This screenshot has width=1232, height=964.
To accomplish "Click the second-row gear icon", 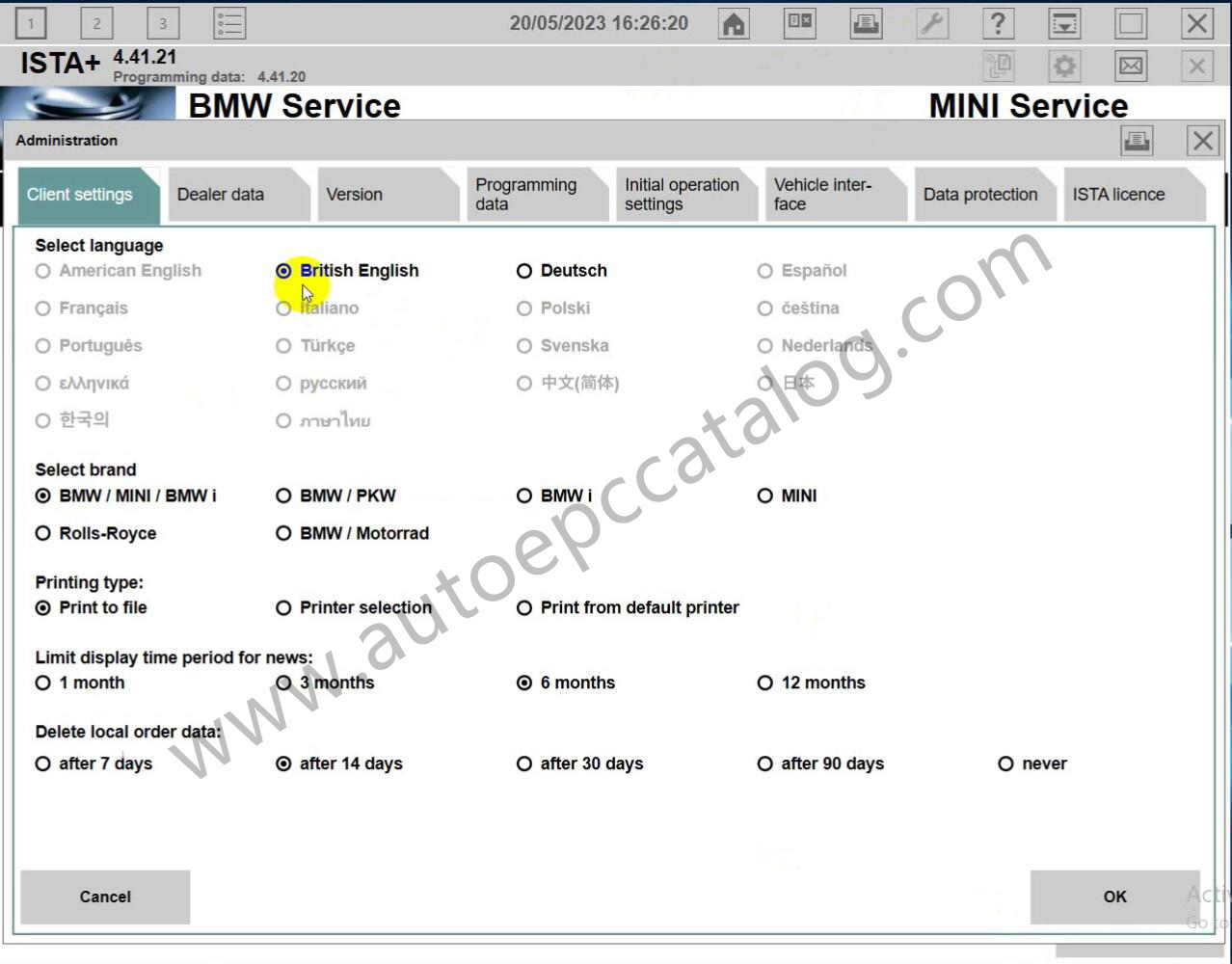I will [1064, 66].
